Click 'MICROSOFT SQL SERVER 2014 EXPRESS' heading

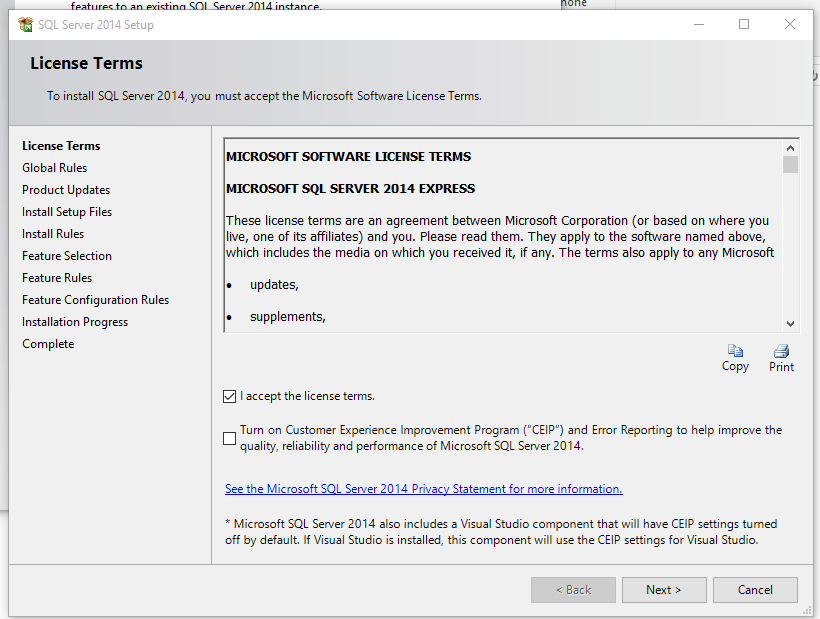(x=350, y=189)
